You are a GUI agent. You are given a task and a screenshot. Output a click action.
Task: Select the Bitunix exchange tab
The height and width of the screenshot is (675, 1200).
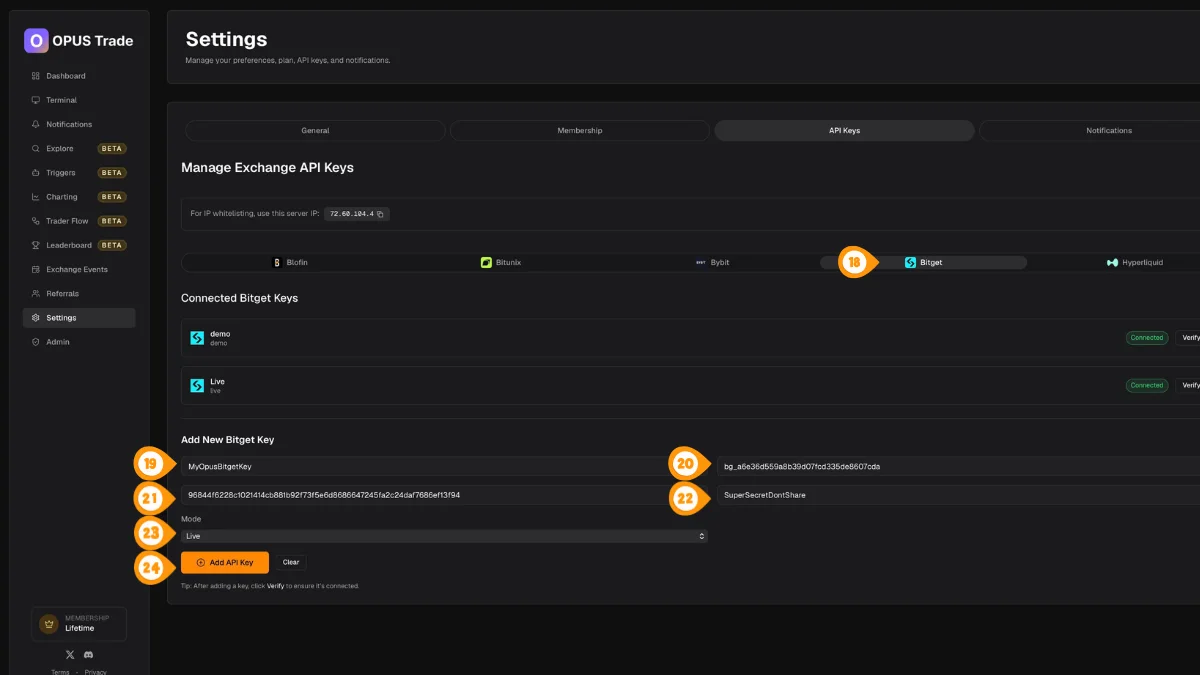pos(501,262)
